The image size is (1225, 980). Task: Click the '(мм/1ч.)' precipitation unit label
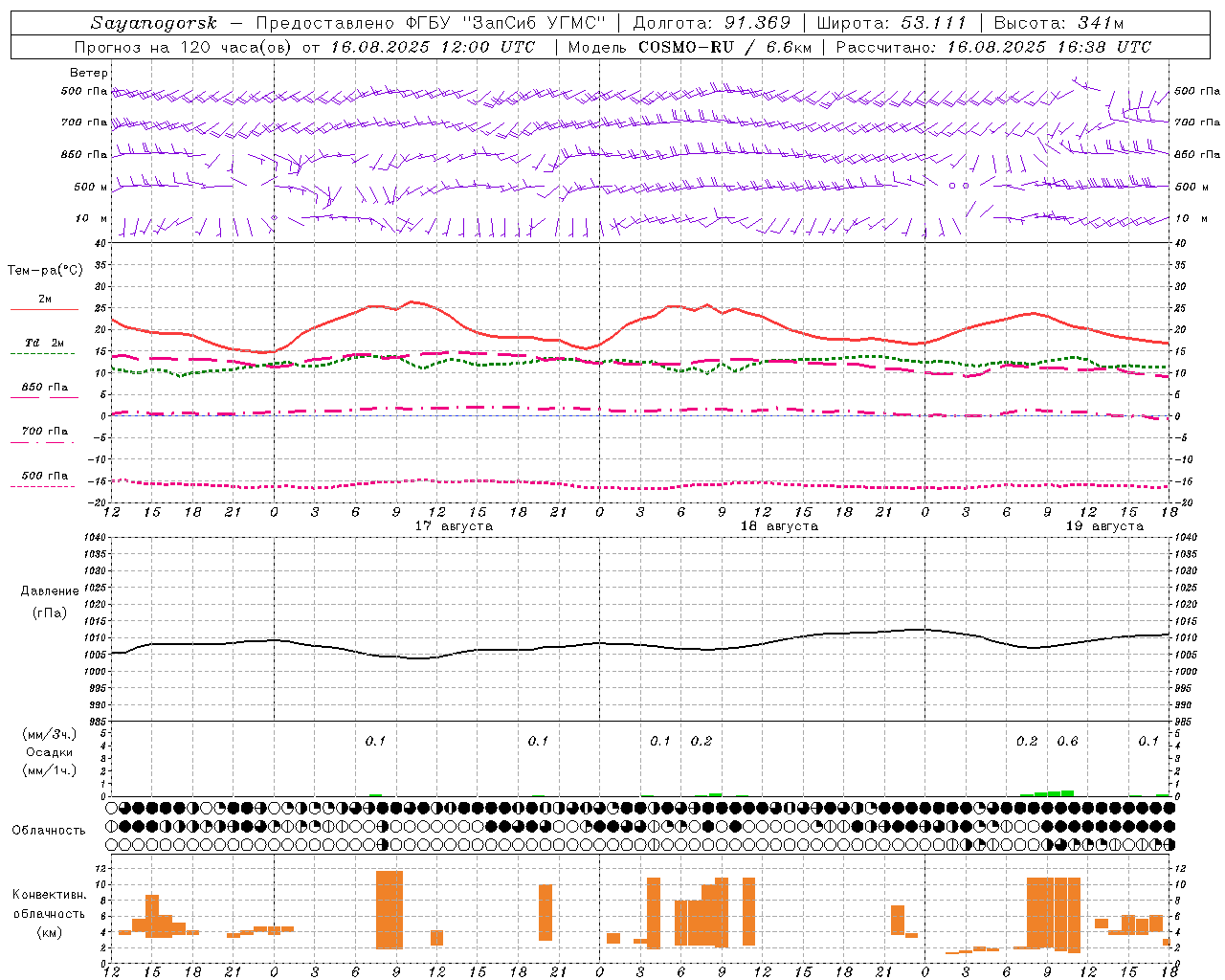(50, 770)
